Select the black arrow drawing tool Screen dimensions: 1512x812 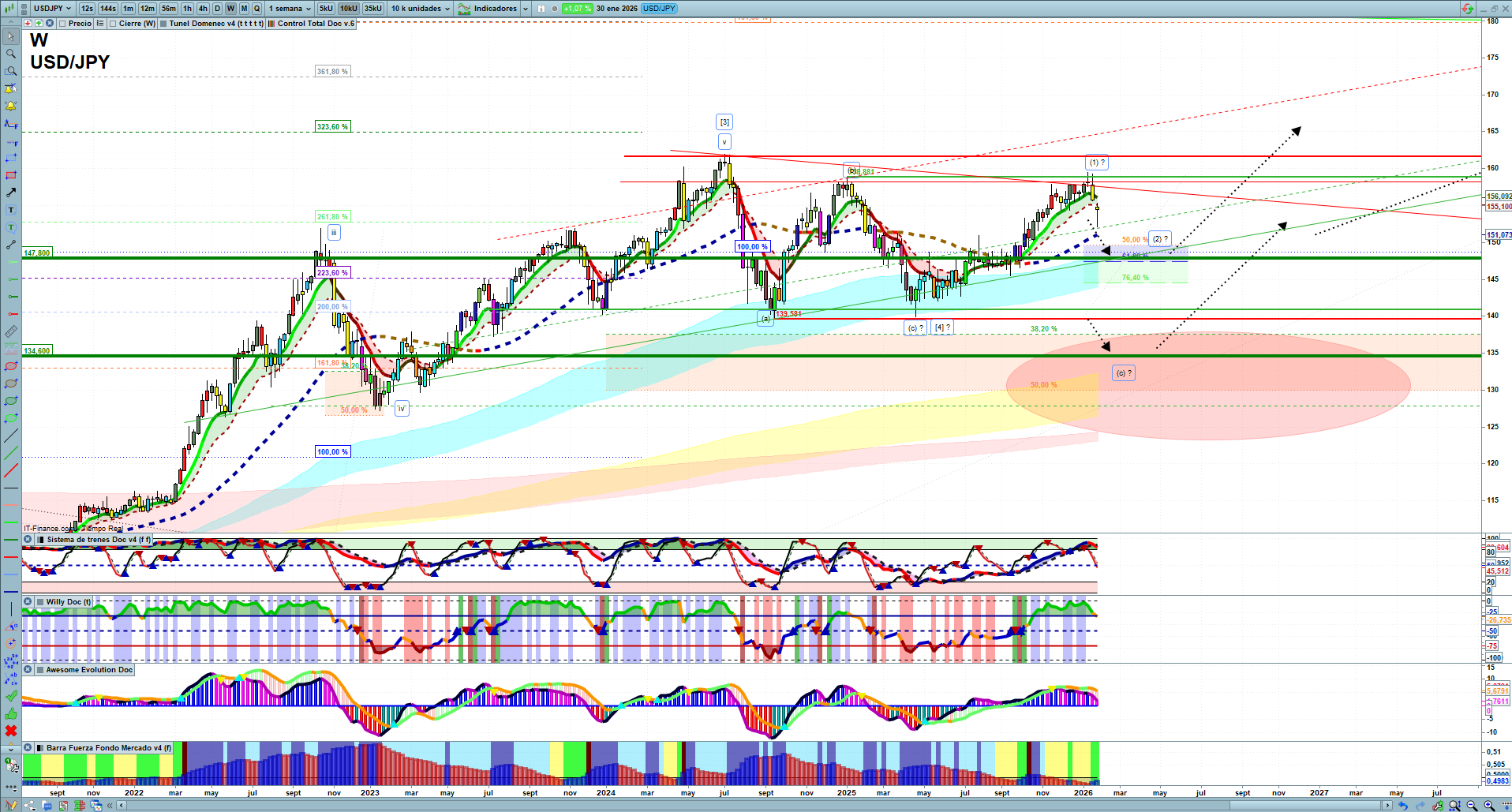[x=10, y=193]
